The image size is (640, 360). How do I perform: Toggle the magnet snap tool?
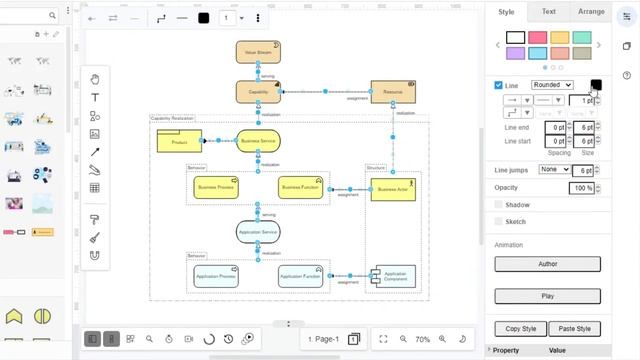coord(95,256)
